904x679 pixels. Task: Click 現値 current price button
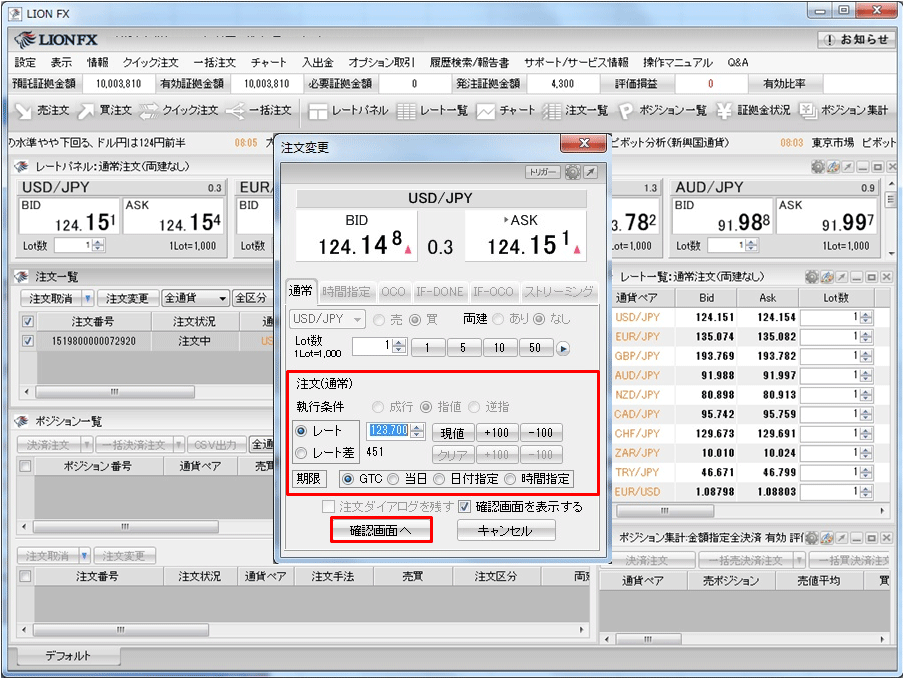point(453,433)
